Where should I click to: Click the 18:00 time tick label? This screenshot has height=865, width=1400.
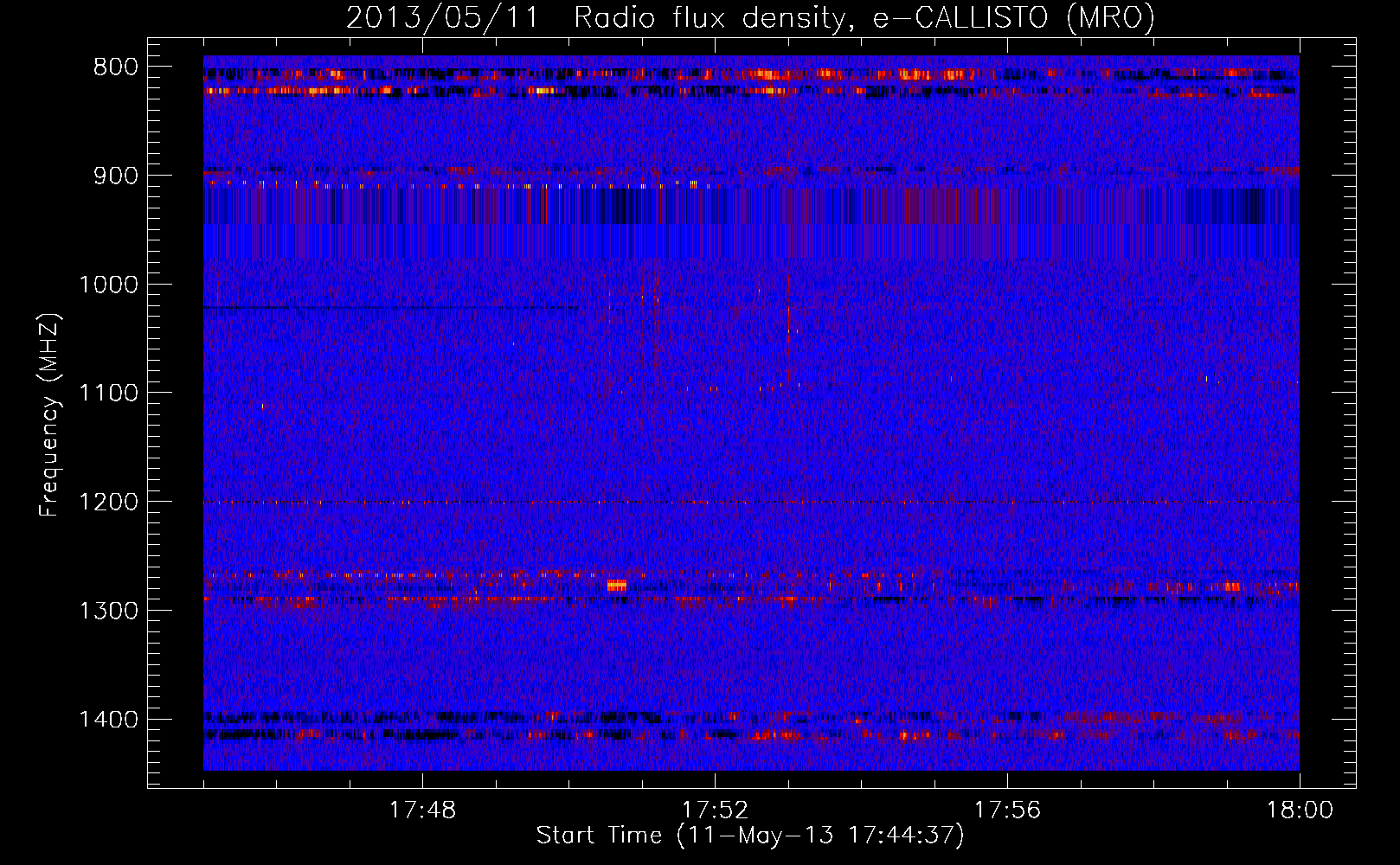click(1300, 811)
